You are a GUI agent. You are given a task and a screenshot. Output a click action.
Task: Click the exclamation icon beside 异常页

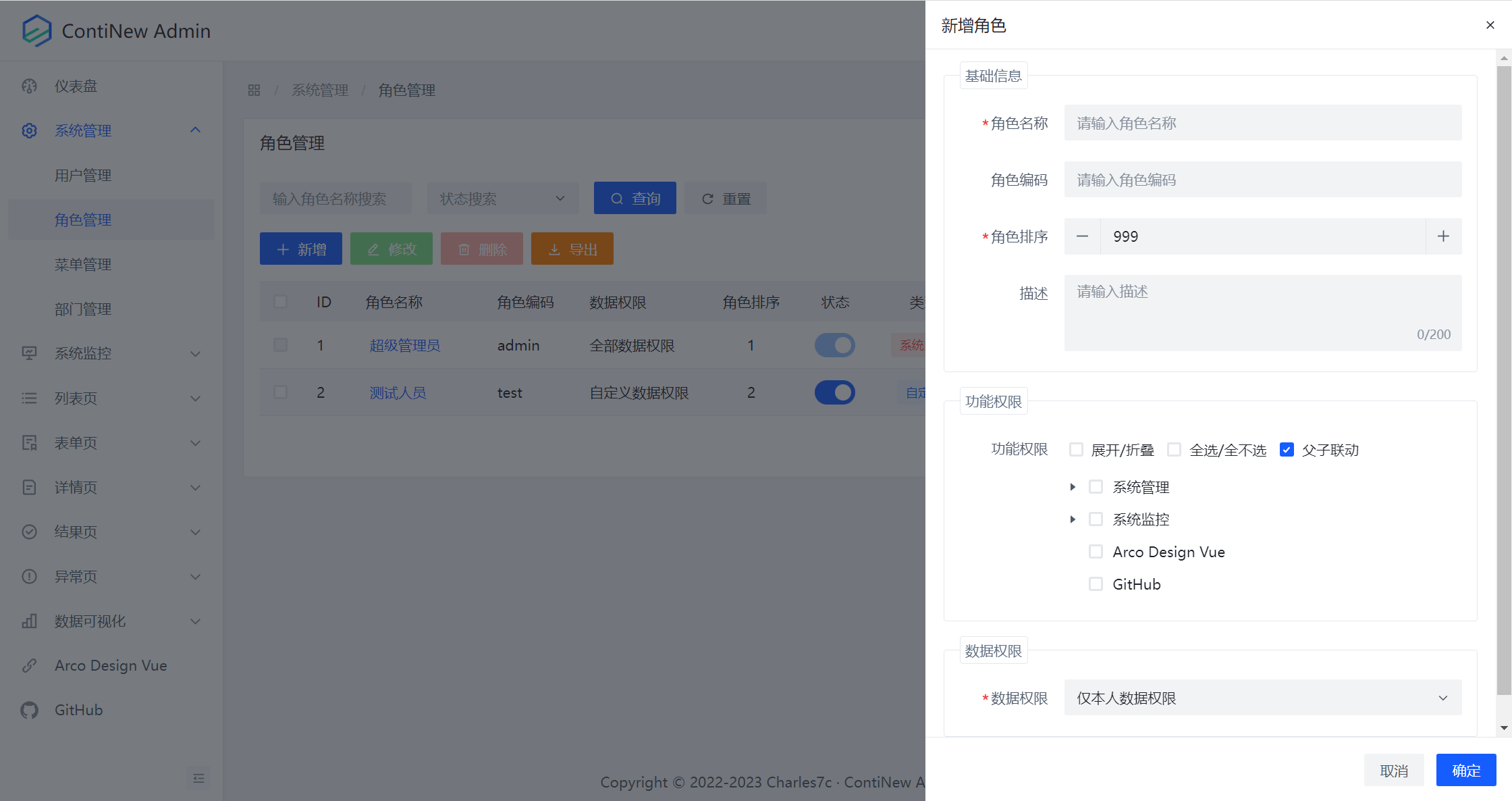(29, 576)
